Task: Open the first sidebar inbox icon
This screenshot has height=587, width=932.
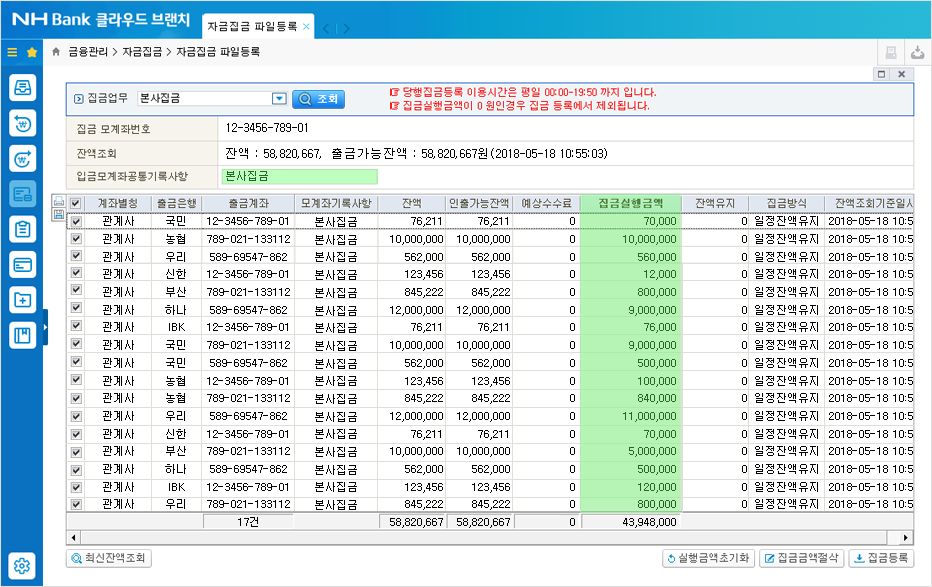Action: pos(23,88)
